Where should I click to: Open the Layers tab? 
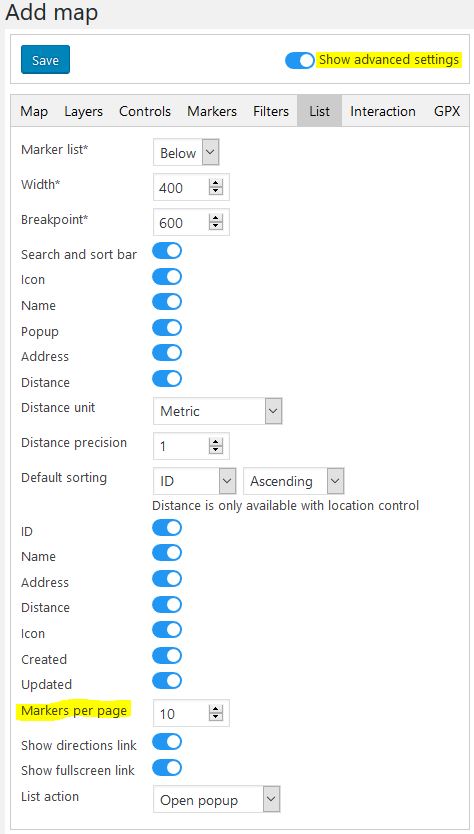[x=84, y=111]
